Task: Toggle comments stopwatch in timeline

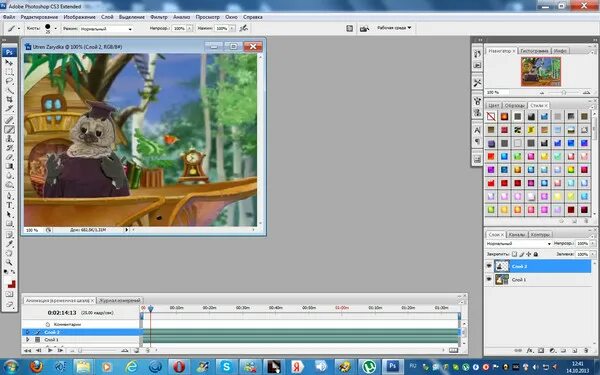Action: click(x=48, y=324)
